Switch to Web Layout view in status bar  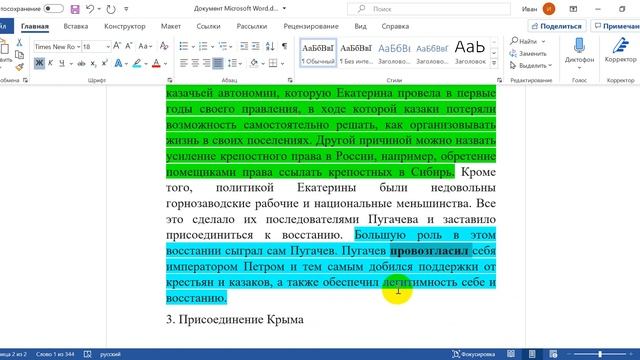click(x=553, y=354)
